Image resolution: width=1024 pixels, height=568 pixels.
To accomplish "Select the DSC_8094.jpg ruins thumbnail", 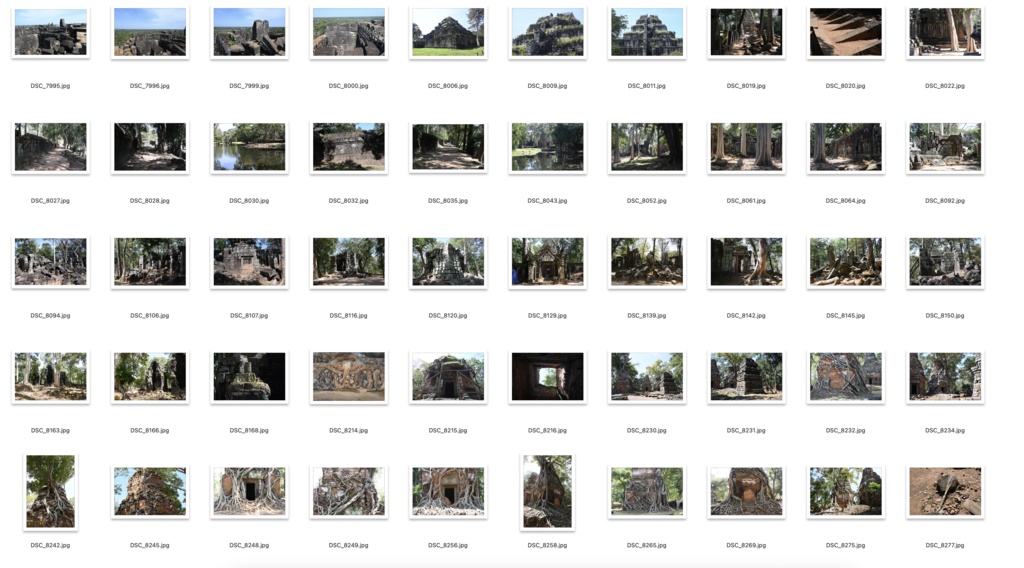I will [x=50, y=262].
